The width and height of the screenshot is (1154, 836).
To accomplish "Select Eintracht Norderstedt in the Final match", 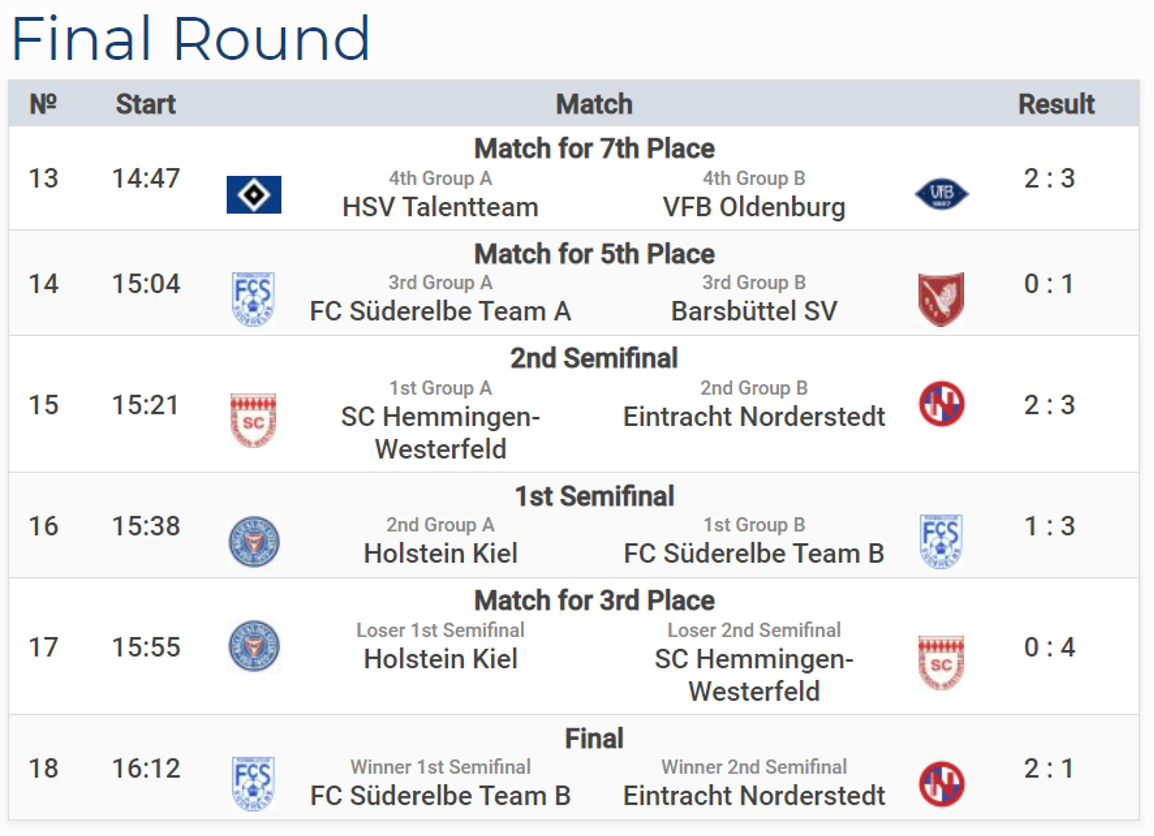I will click(754, 796).
